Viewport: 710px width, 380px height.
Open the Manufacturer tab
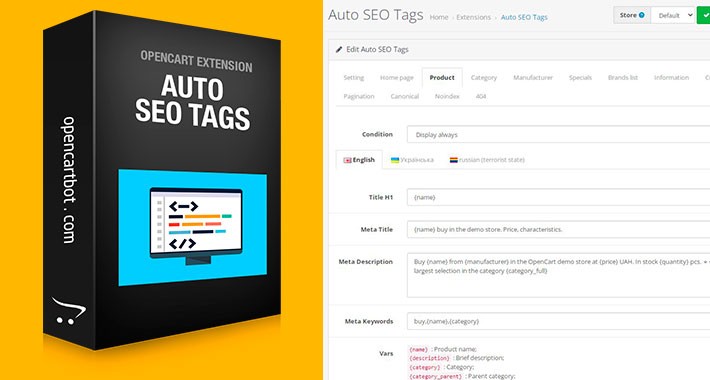coord(533,77)
